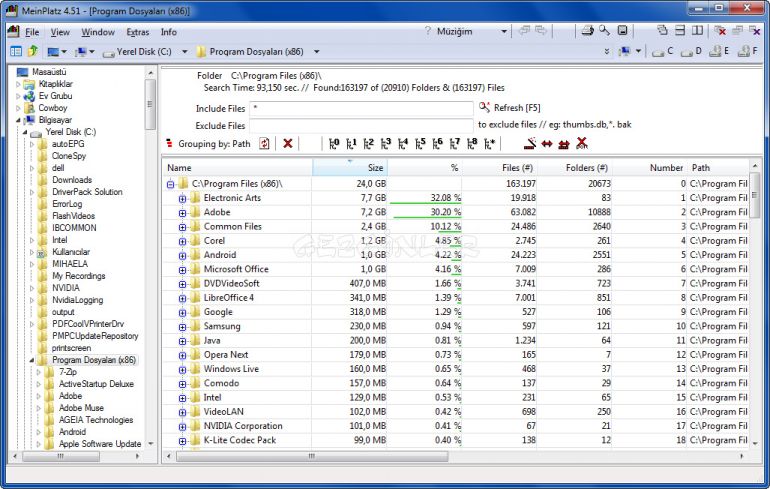
Task: Expand tree to level 2 icon
Action: [x=368, y=143]
